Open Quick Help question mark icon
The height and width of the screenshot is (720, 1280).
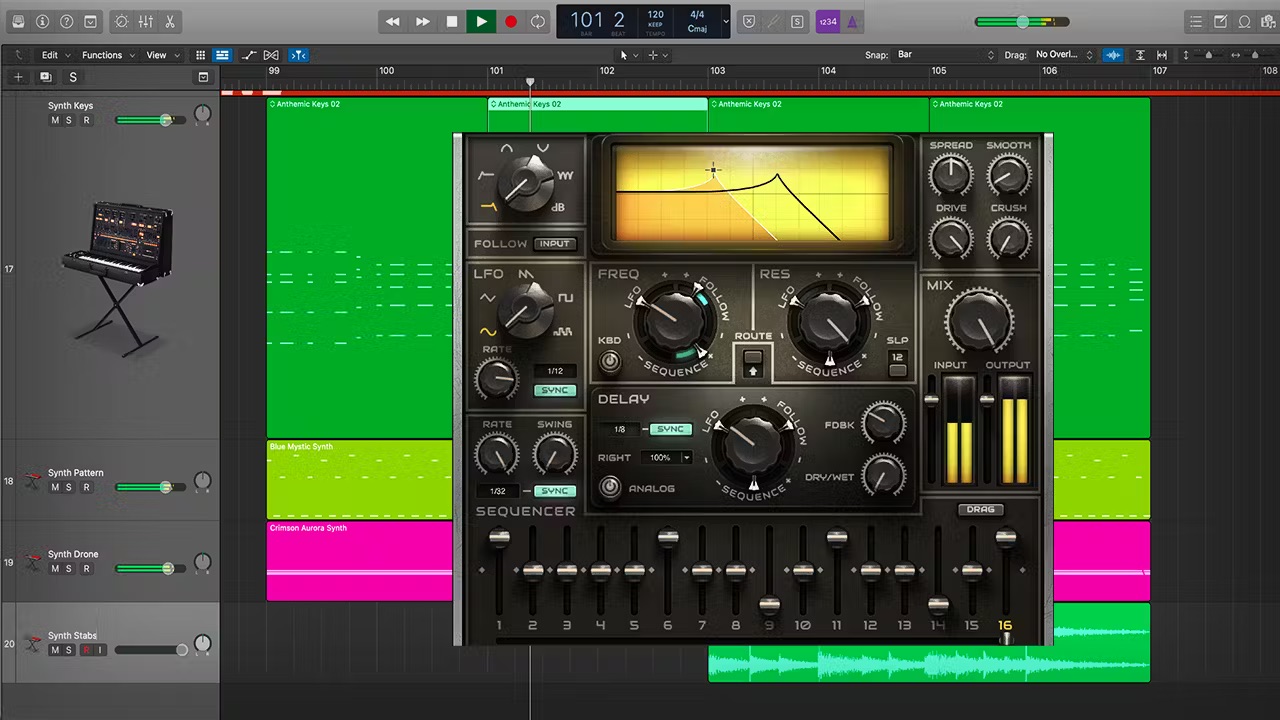(x=66, y=21)
